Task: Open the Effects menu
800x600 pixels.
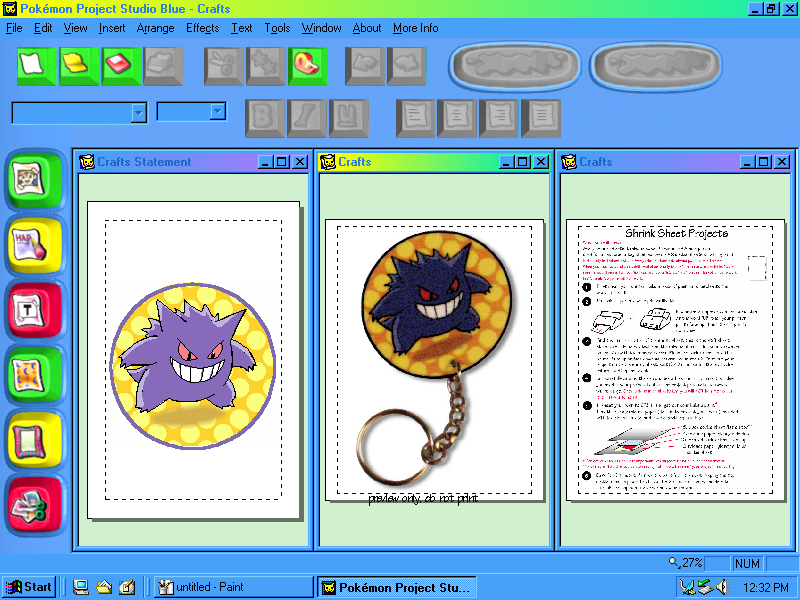Action: coord(202,28)
